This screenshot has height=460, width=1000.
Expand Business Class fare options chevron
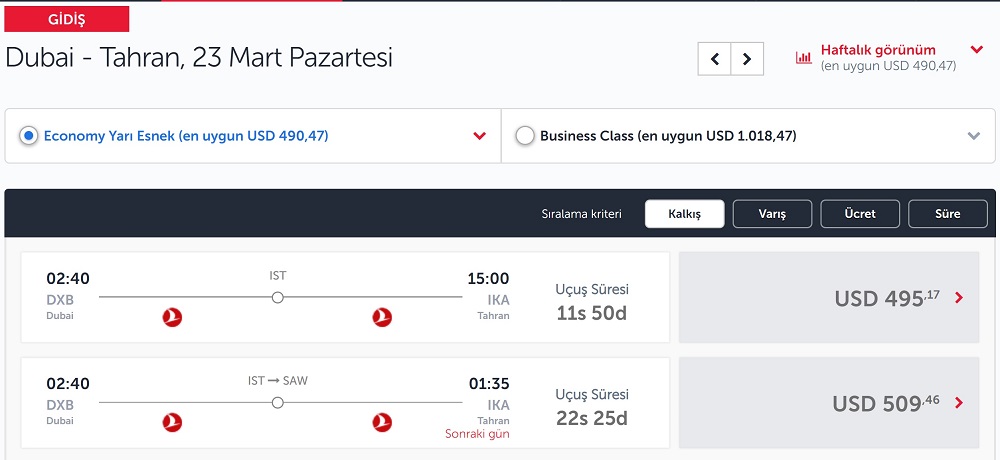(973, 136)
